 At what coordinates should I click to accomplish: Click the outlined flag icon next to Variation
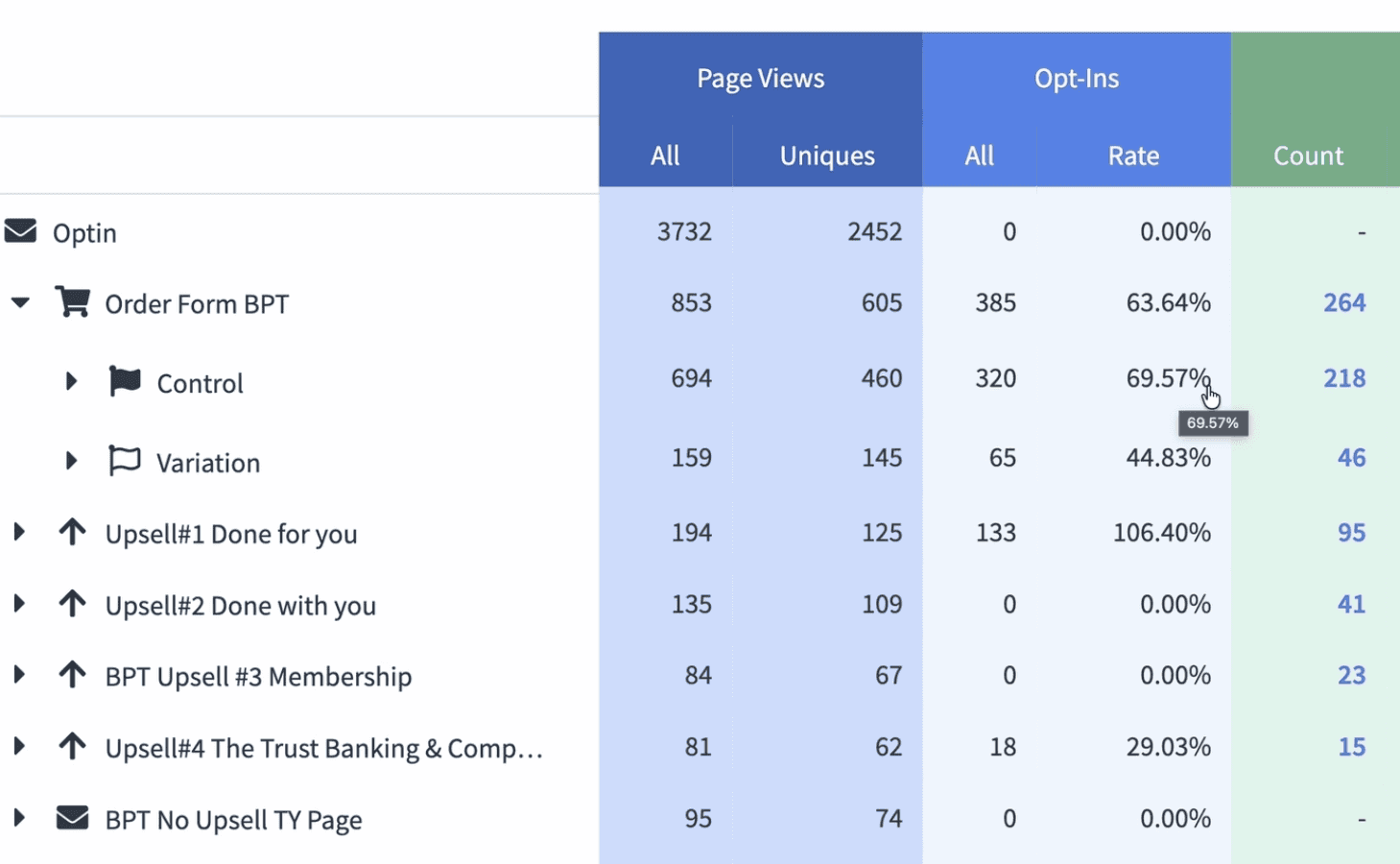(125, 461)
